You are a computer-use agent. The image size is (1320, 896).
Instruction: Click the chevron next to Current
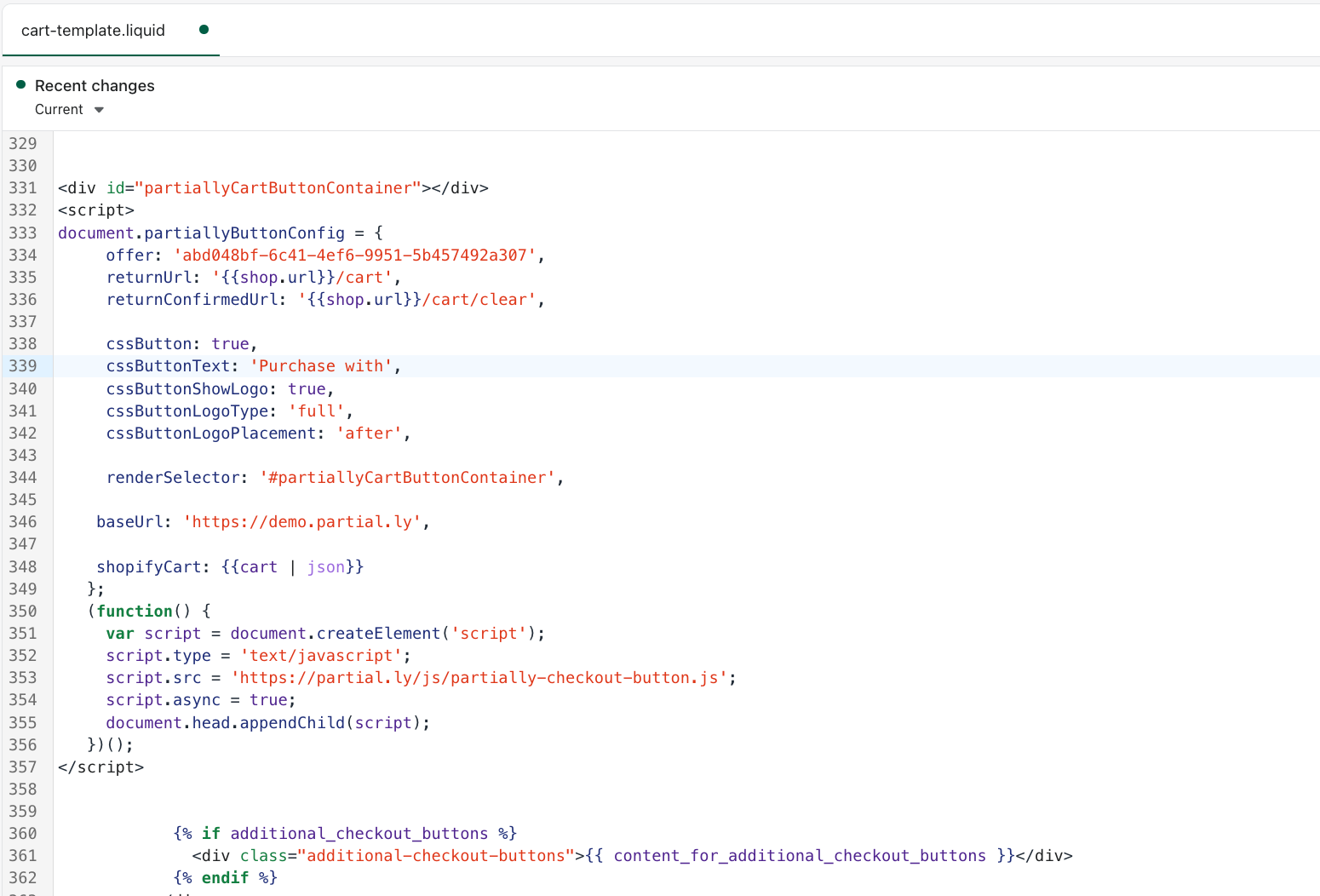[x=99, y=110]
